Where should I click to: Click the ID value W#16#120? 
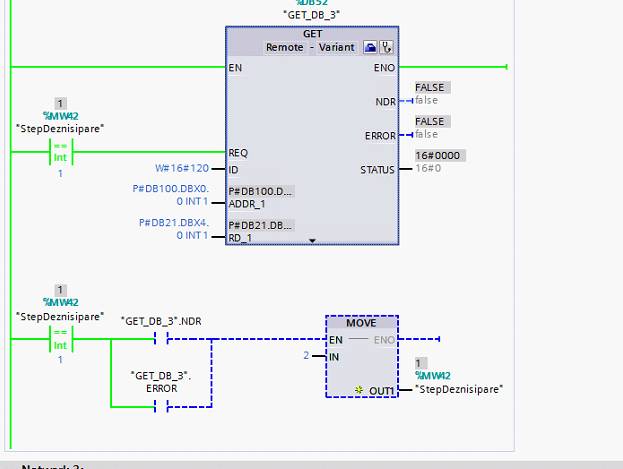pos(182,168)
